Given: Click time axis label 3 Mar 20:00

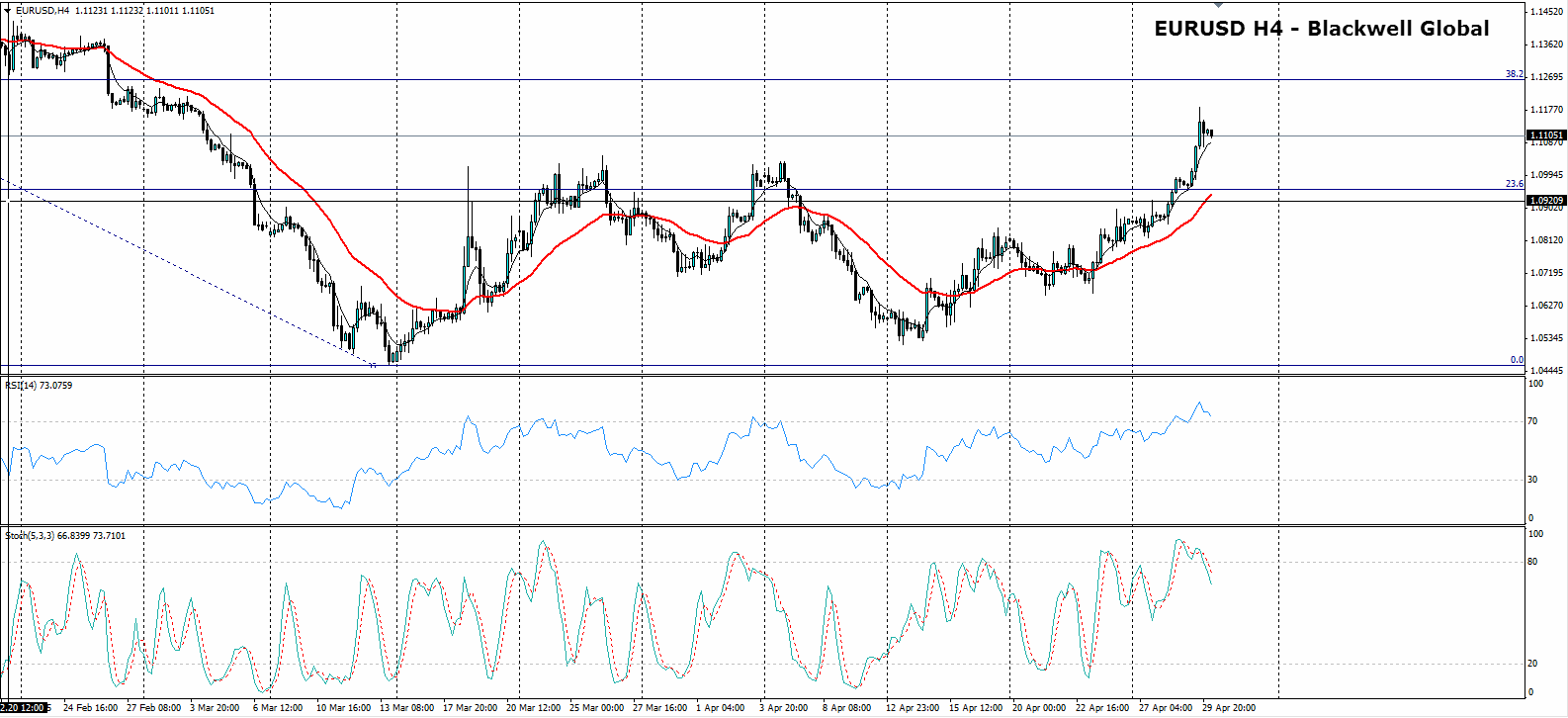Looking at the screenshot, I should click(215, 708).
